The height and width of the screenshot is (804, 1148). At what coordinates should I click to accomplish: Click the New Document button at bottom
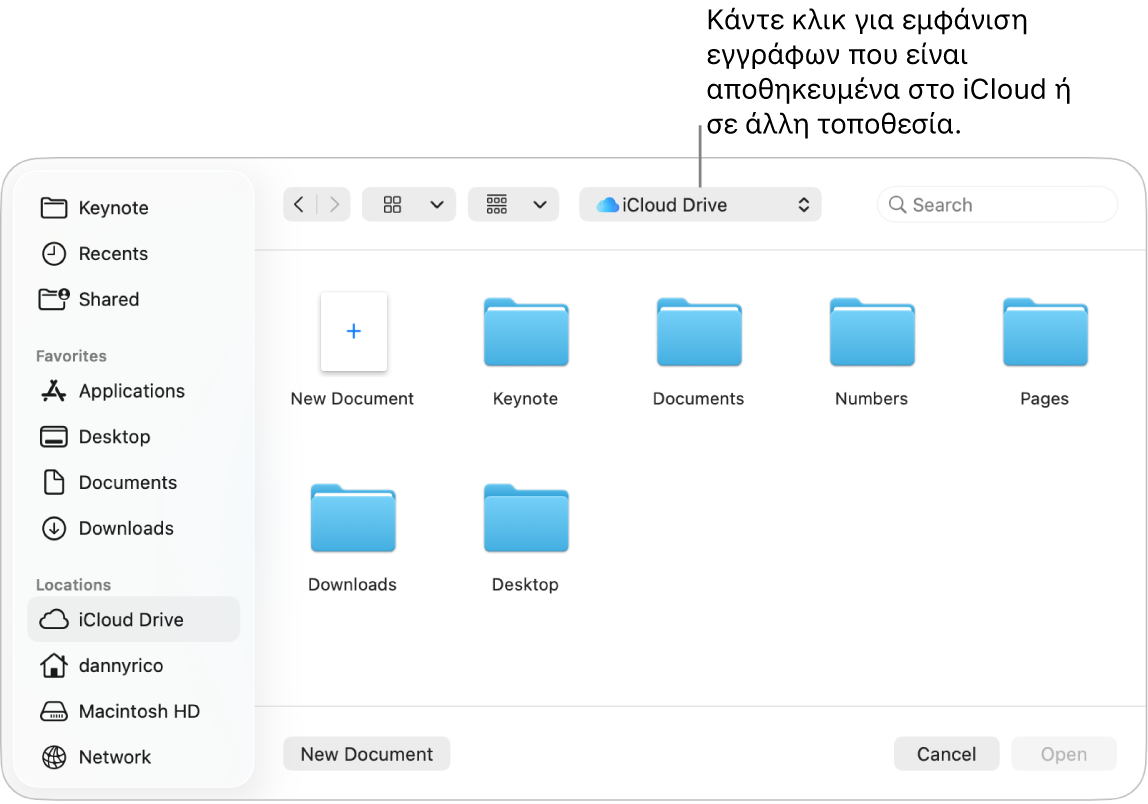click(367, 754)
